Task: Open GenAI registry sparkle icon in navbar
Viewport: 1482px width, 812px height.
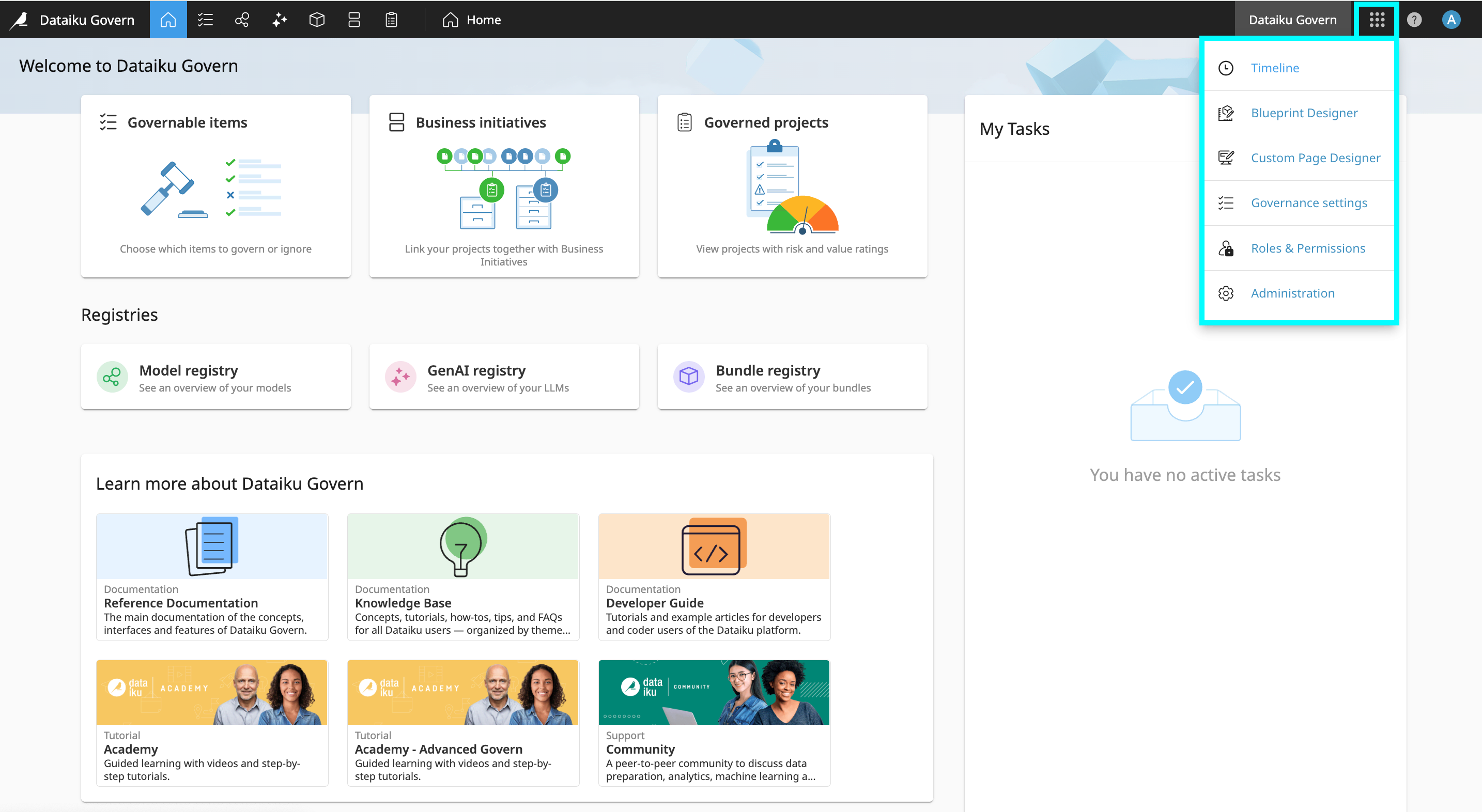Action: [x=280, y=20]
